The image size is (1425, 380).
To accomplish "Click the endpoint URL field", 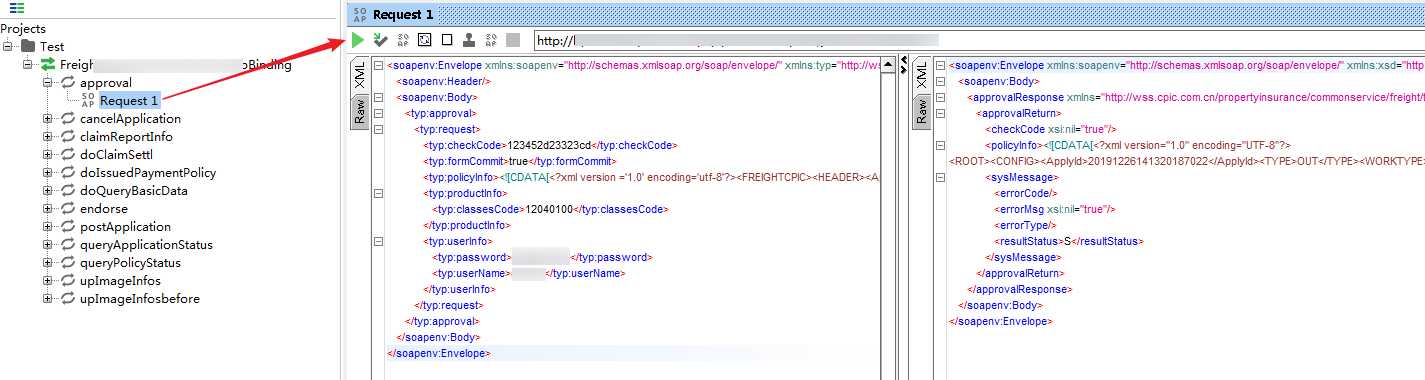I will [x=979, y=41].
